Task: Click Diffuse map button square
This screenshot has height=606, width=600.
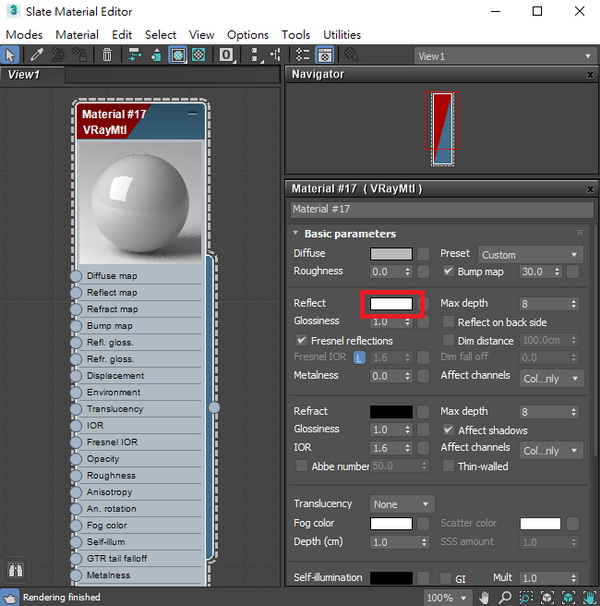Action: point(423,254)
